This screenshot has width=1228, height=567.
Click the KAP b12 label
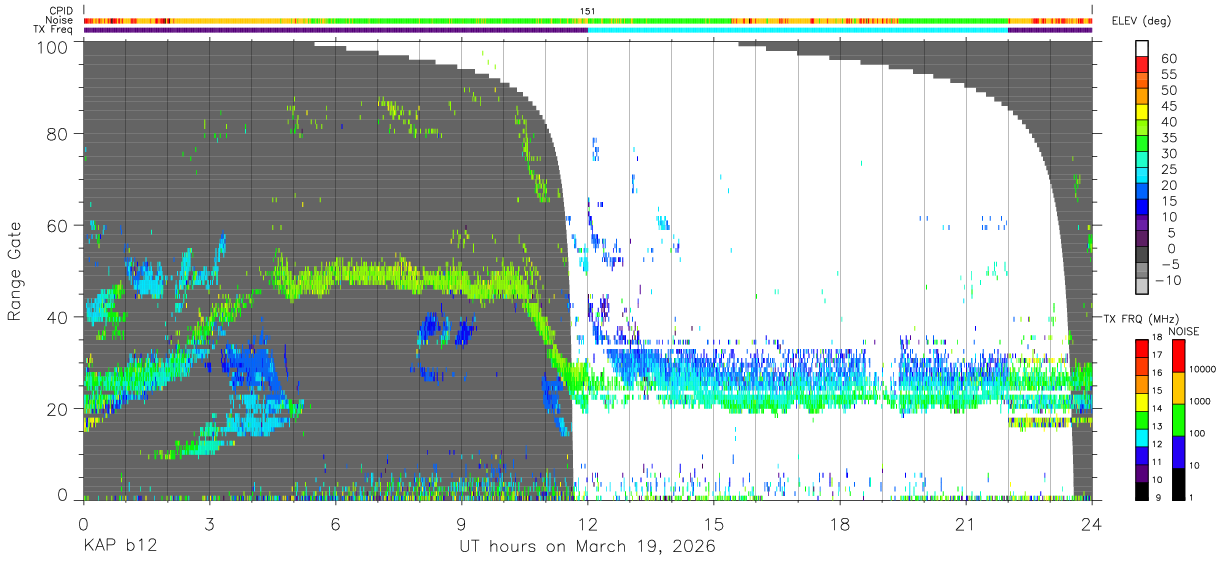point(120,547)
